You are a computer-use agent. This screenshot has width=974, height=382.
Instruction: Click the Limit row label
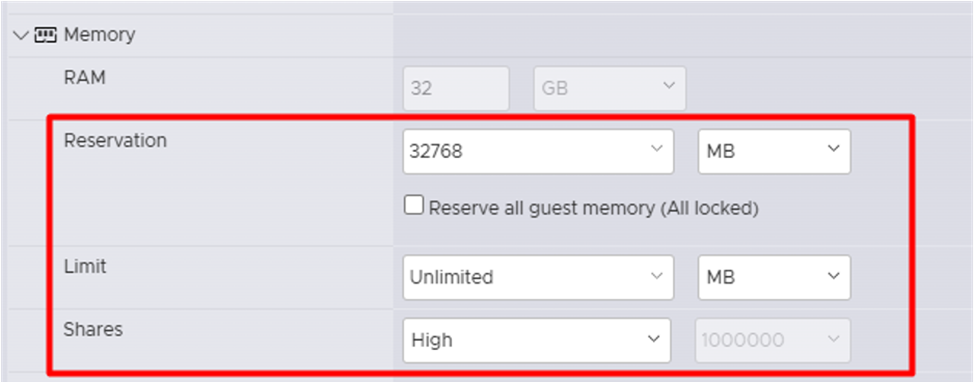coord(85,266)
